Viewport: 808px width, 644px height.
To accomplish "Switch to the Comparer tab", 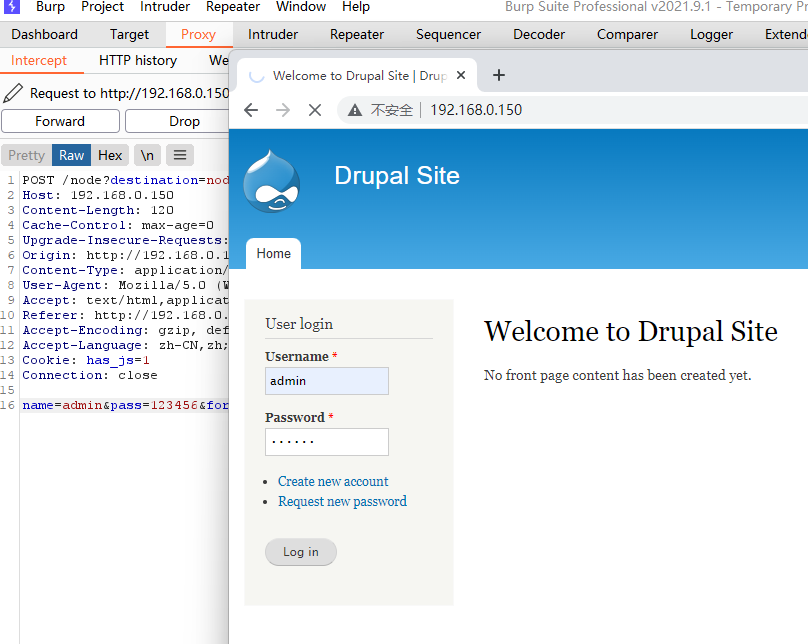I will [628, 35].
